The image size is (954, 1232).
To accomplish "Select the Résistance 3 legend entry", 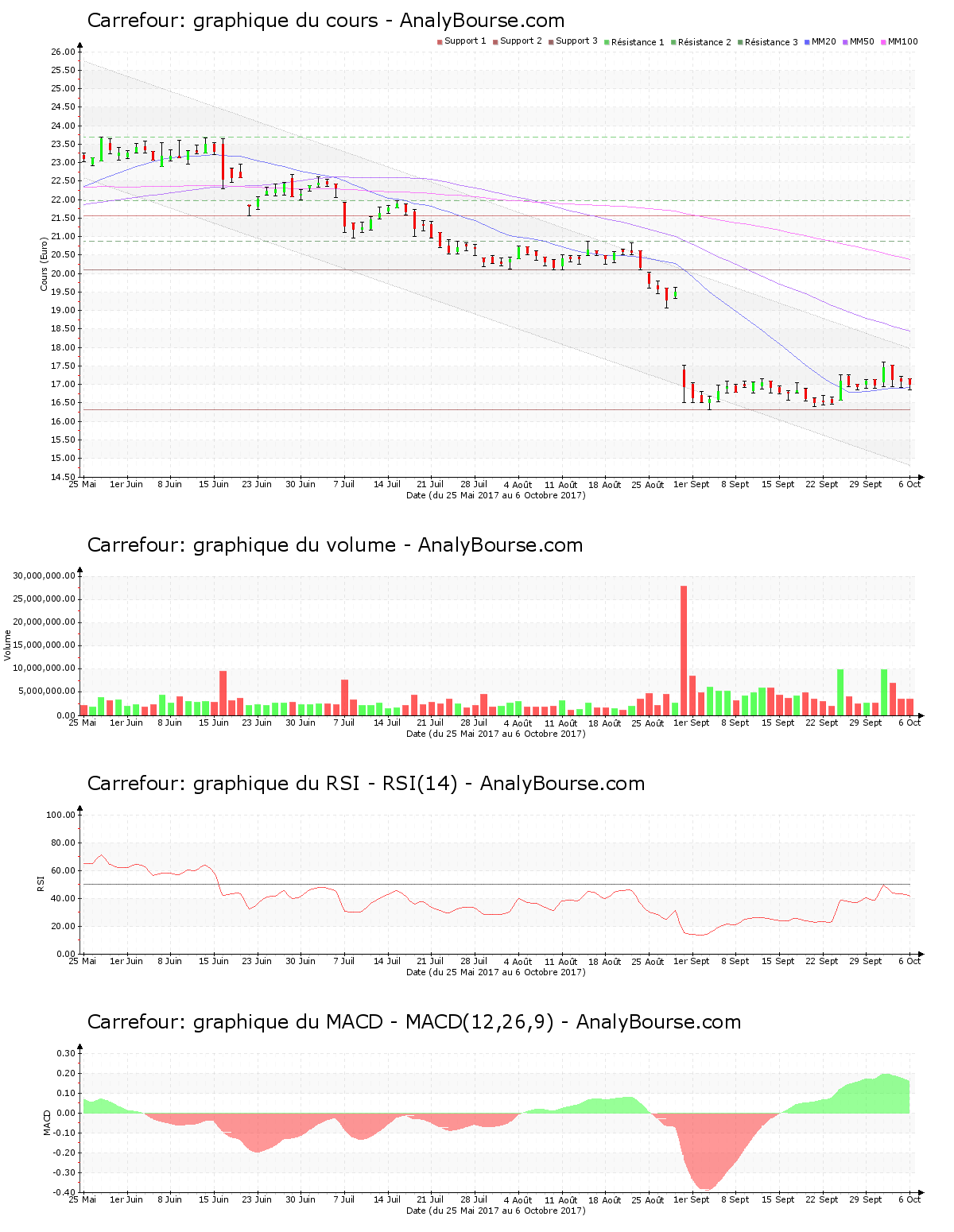I will pyautogui.click(x=768, y=41).
